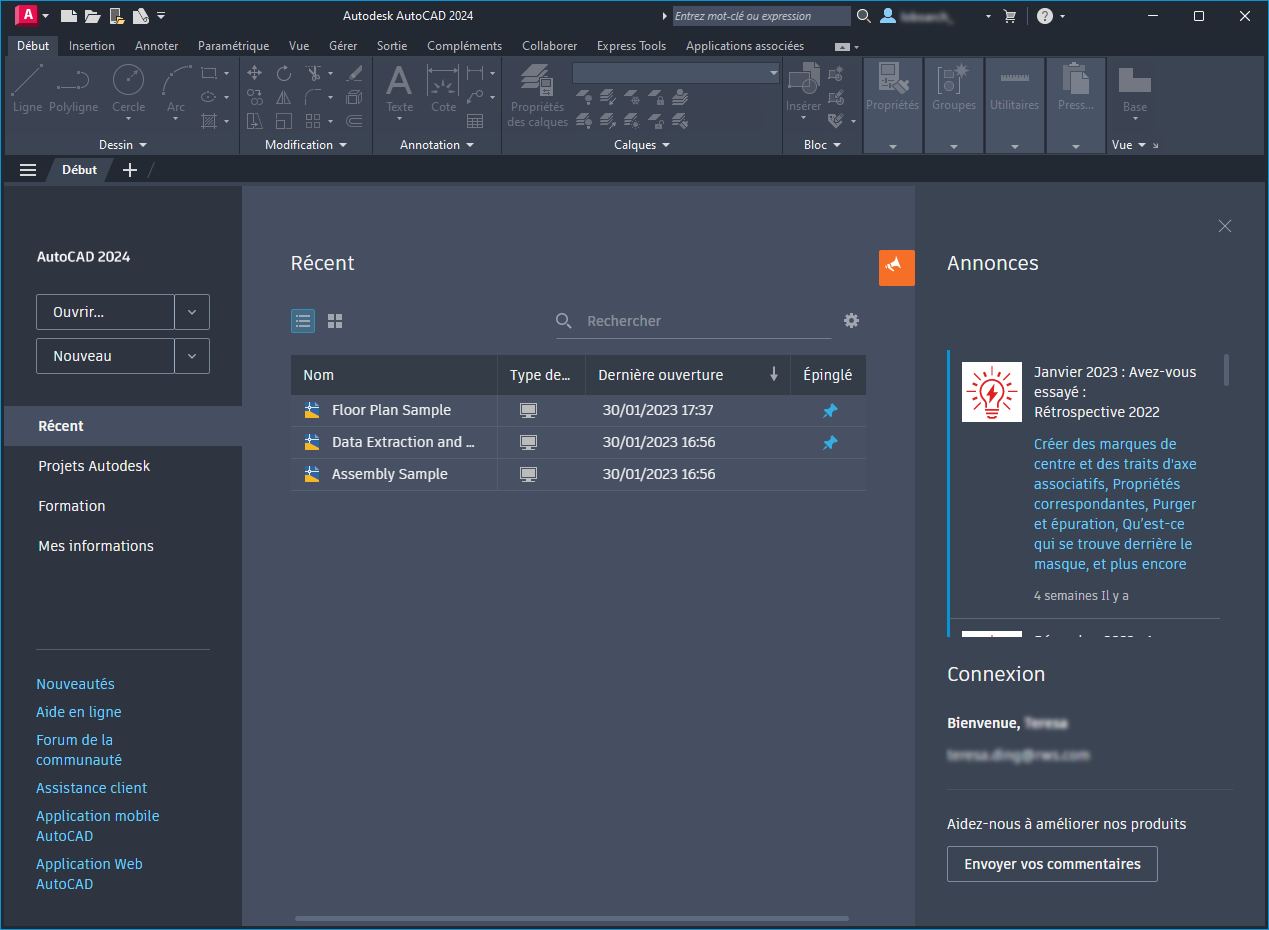Click the help question mark icon

coord(1044,16)
